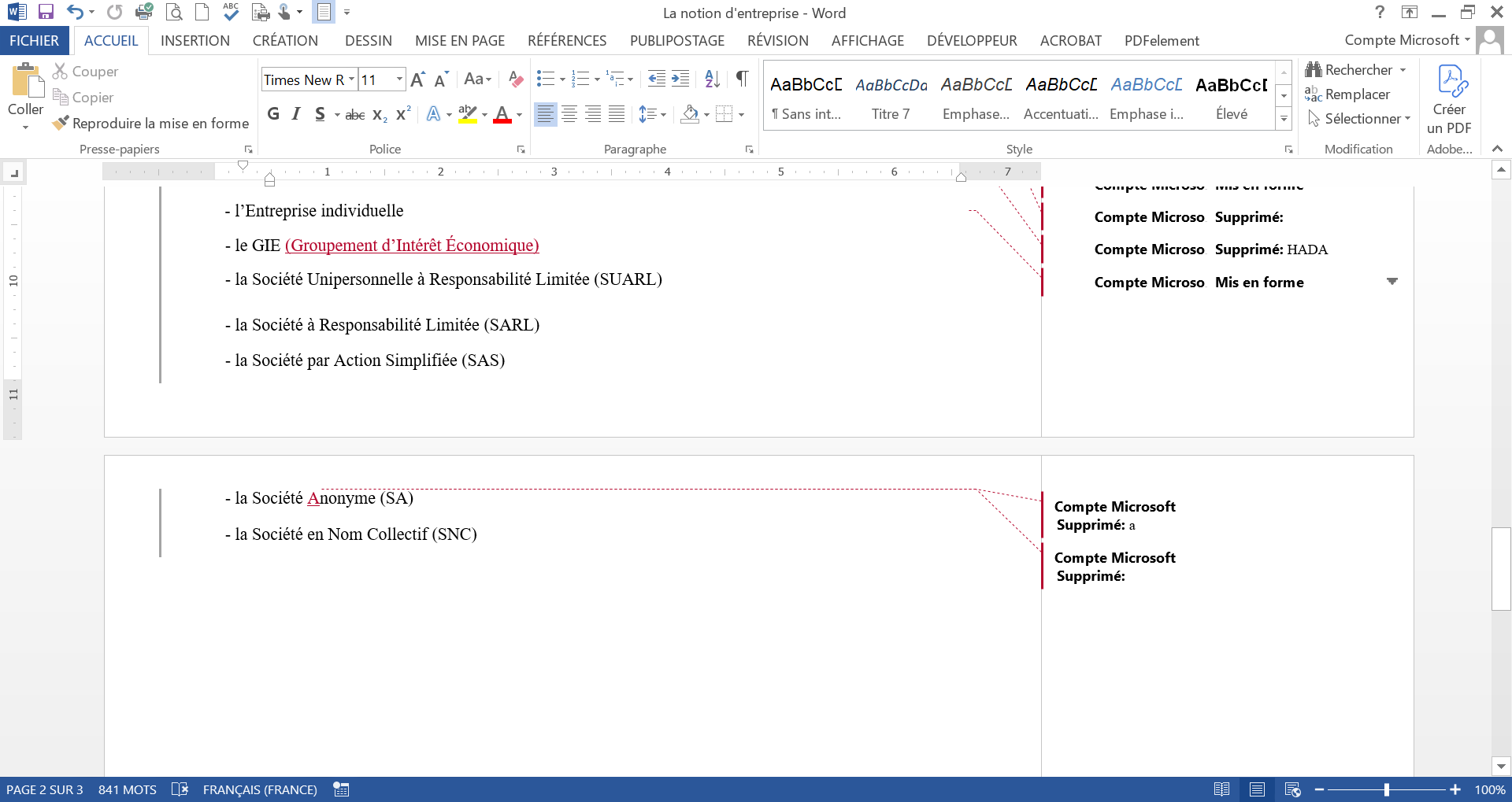Adjust the zoom slider handle

pyautogui.click(x=1387, y=789)
